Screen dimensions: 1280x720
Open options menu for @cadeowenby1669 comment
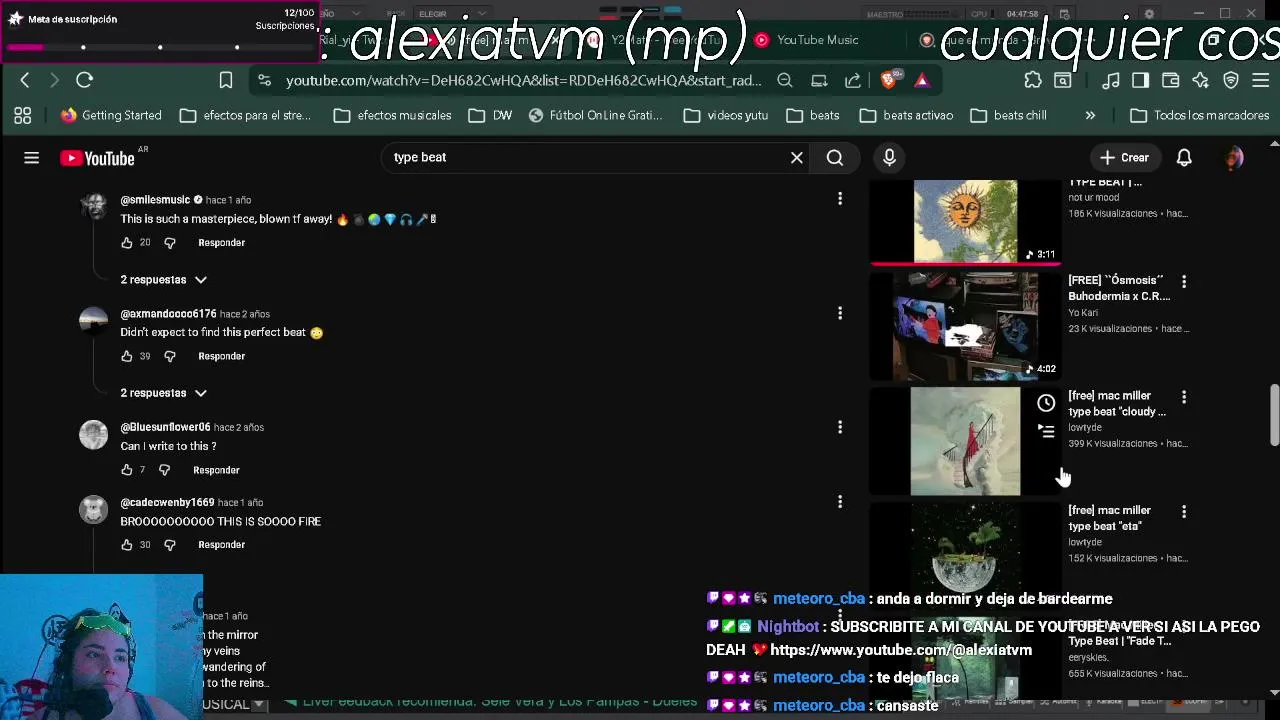click(x=840, y=502)
